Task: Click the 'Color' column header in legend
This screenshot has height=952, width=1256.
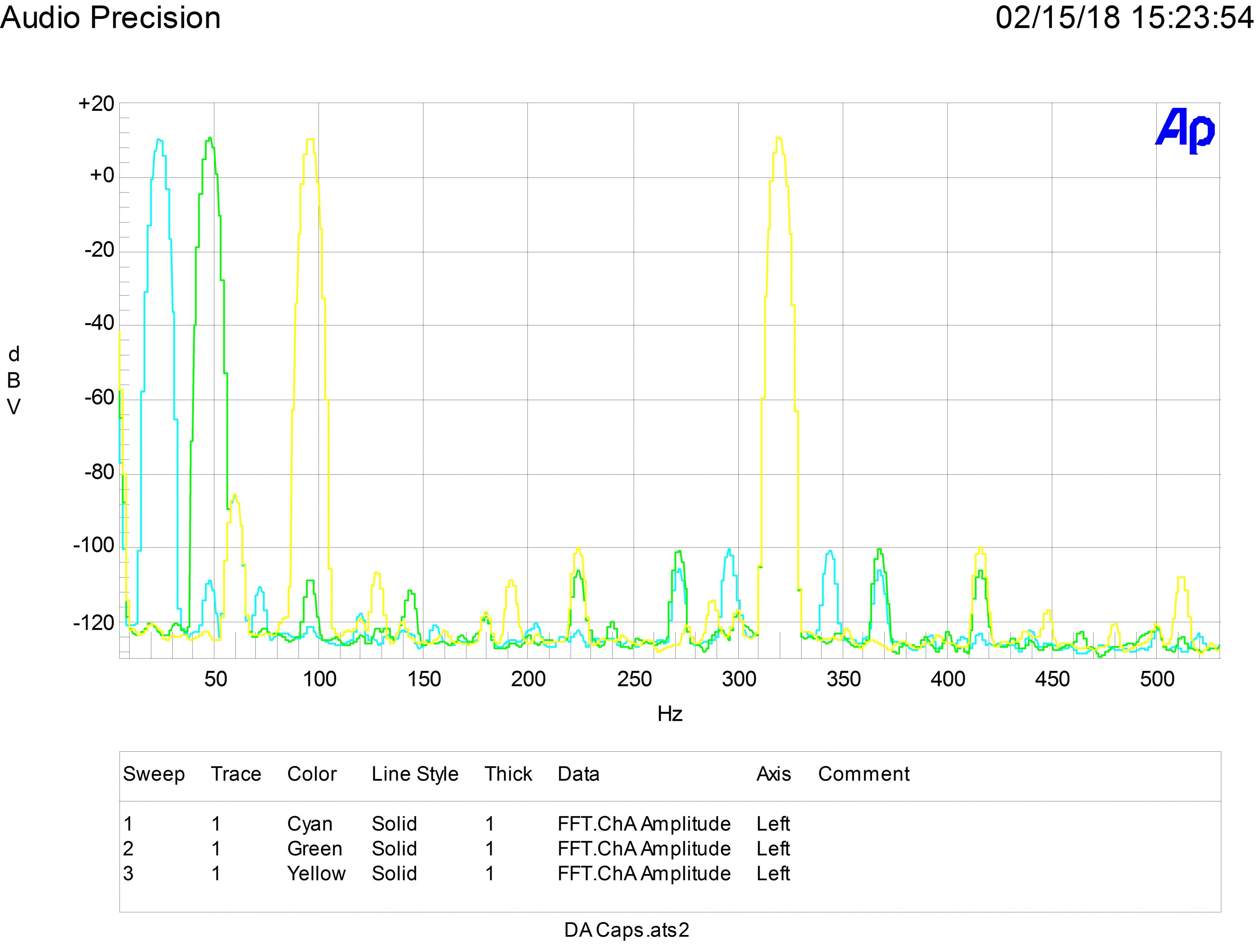Action: [312, 774]
